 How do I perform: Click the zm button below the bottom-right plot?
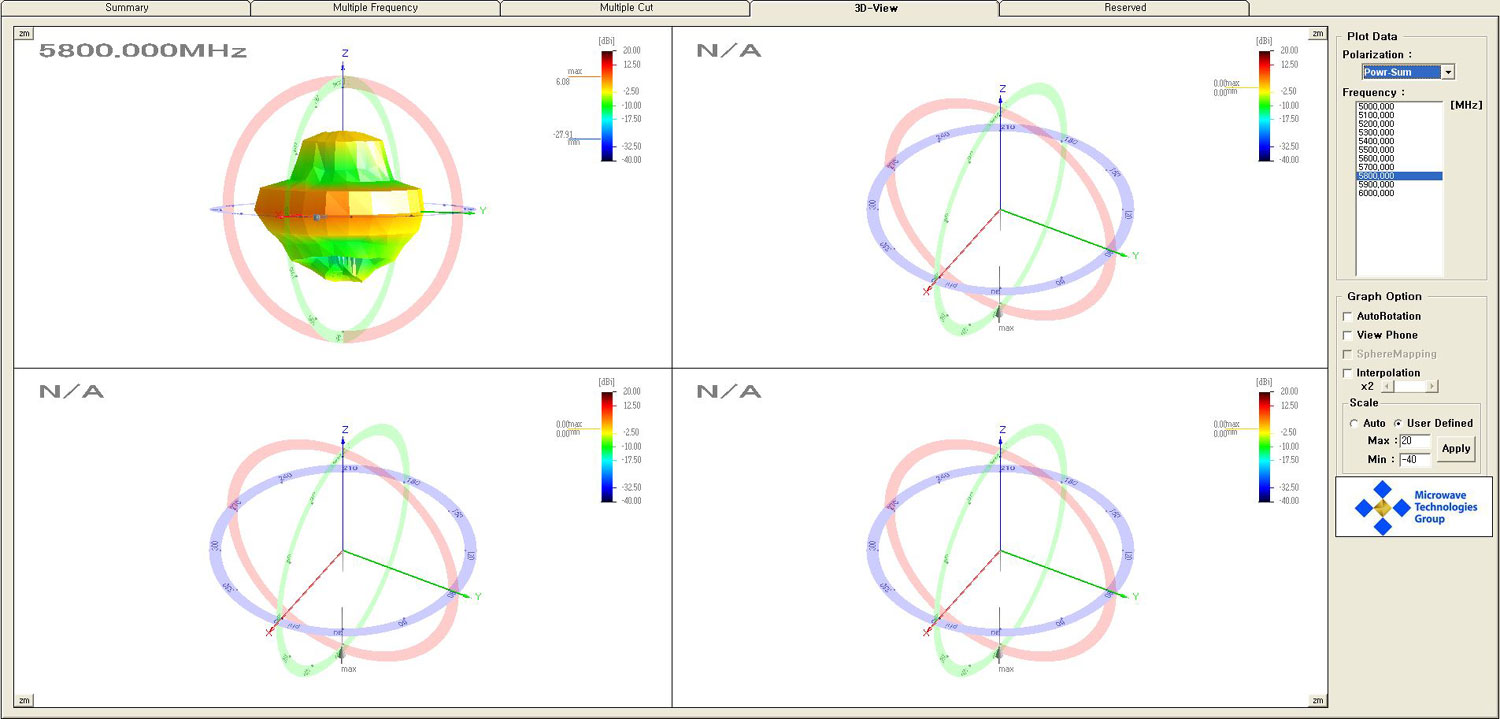pos(1317,700)
